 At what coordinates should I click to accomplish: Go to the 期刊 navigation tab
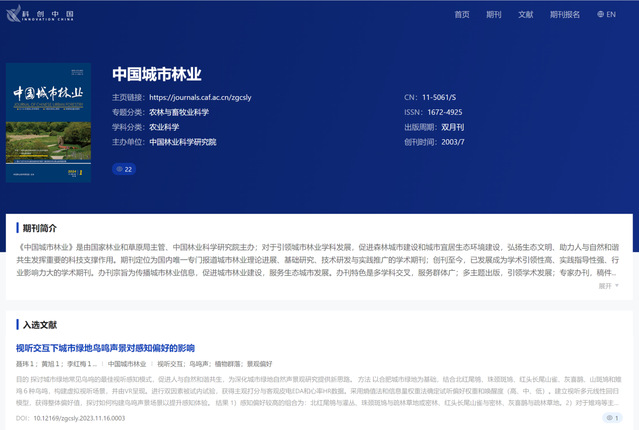[493, 15]
